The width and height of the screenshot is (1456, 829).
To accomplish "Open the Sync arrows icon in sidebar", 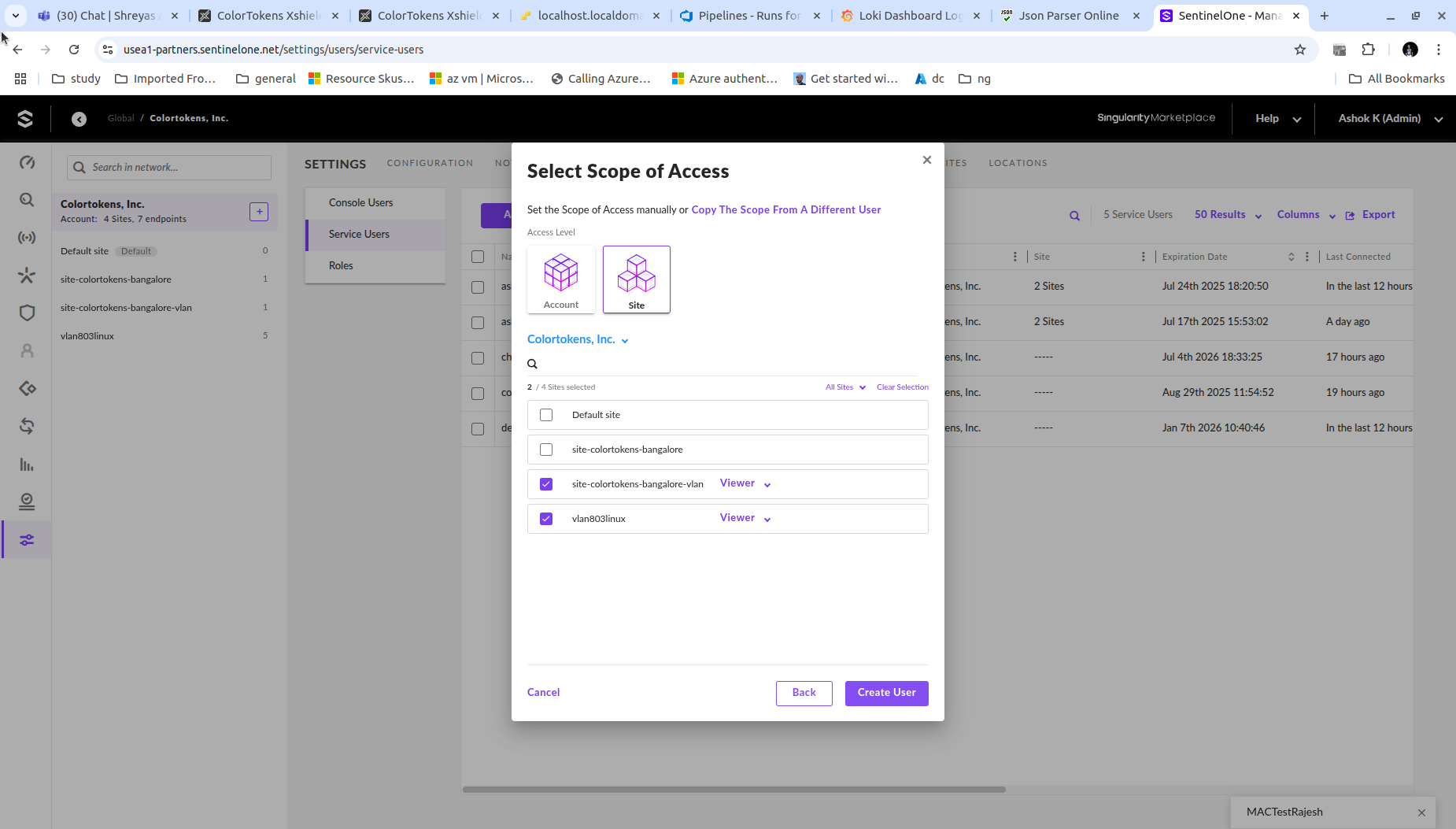I will click(26, 426).
